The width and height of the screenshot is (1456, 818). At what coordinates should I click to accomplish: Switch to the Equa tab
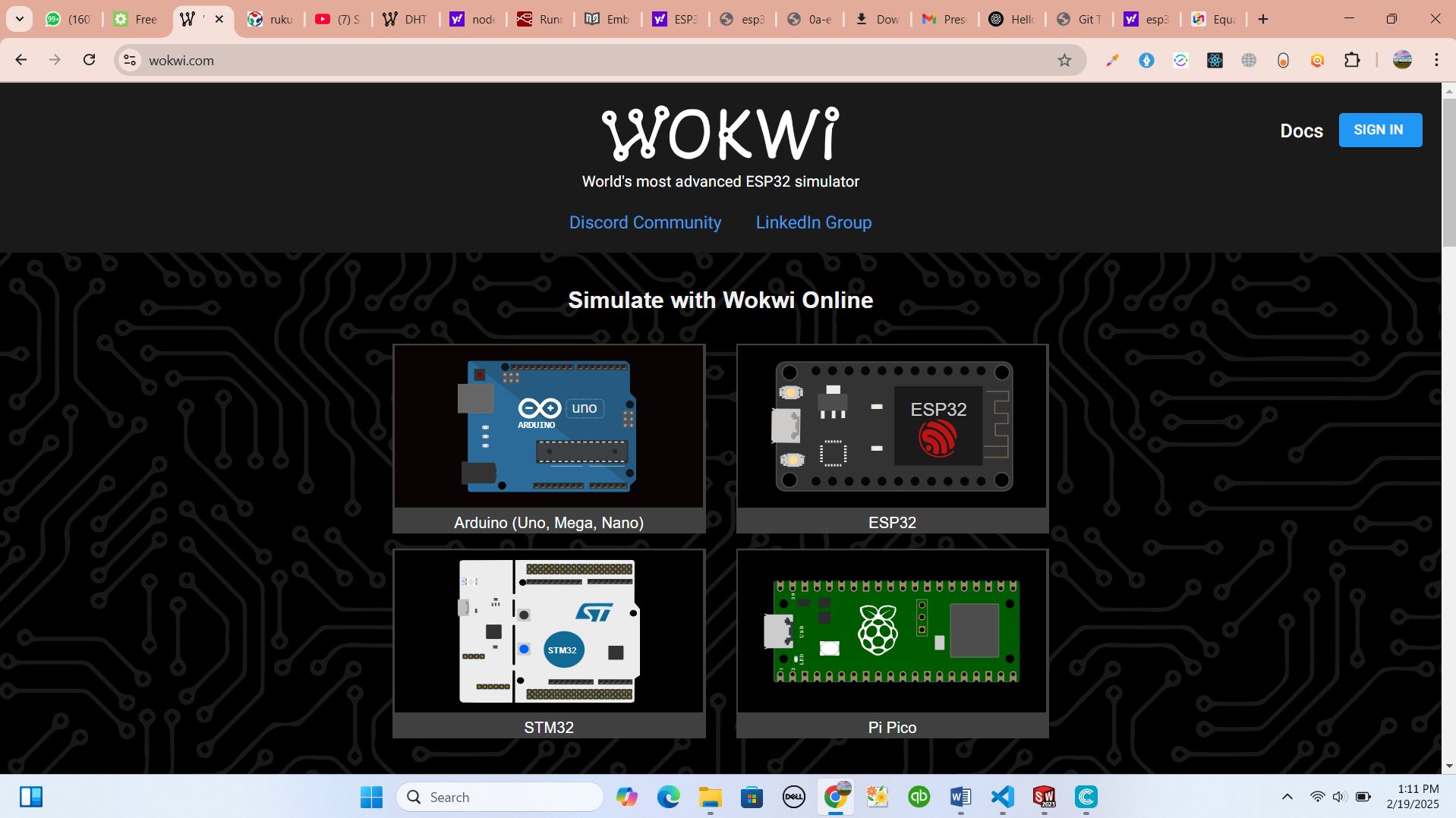(1215, 19)
